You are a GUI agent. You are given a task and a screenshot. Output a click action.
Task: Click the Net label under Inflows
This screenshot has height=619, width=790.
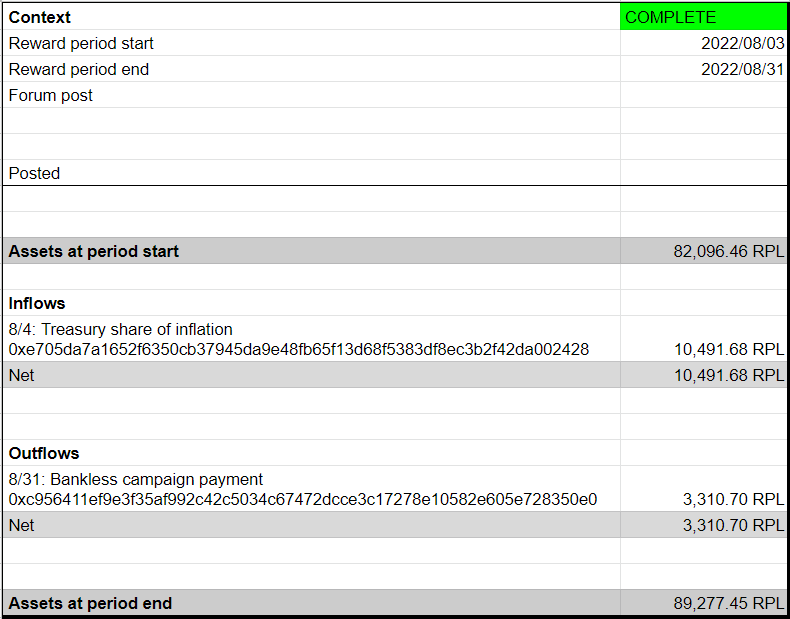pyautogui.click(x=21, y=375)
